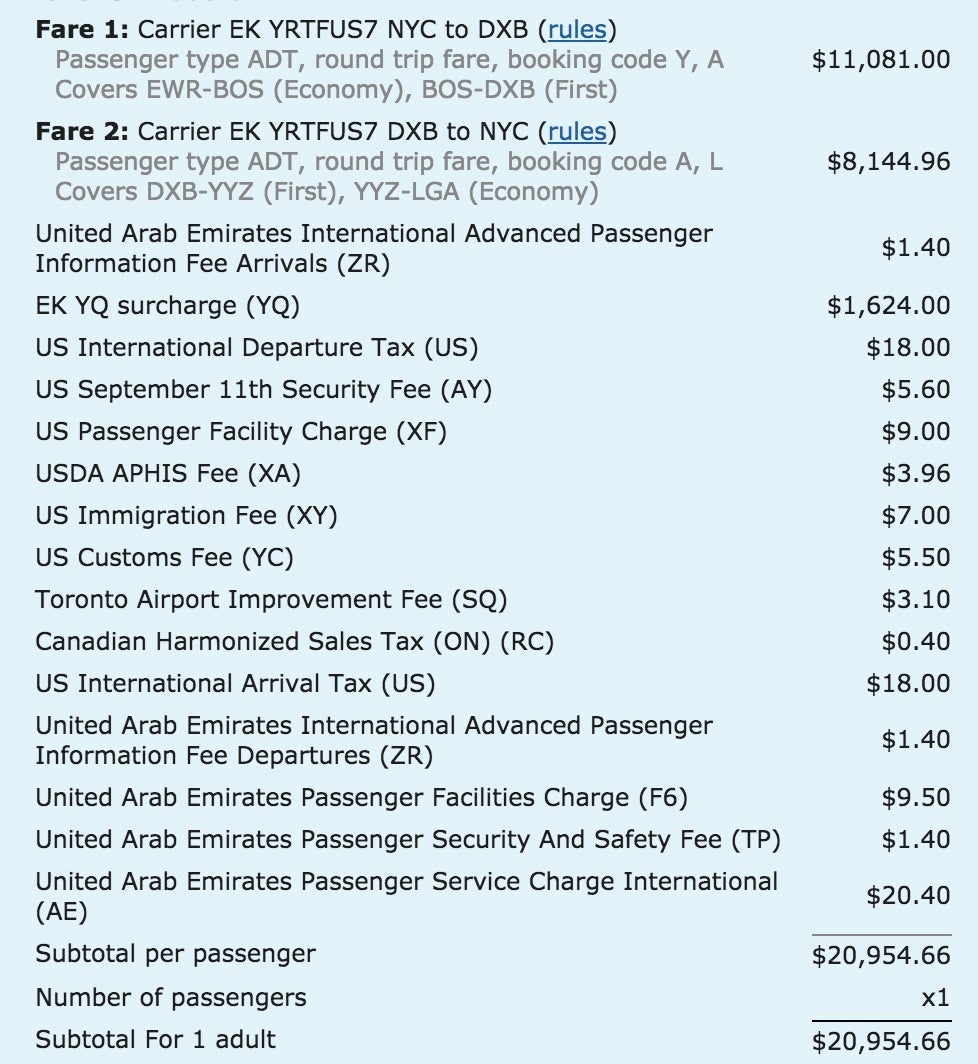Open the rules link for Fare 2

click(x=577, y=132)
